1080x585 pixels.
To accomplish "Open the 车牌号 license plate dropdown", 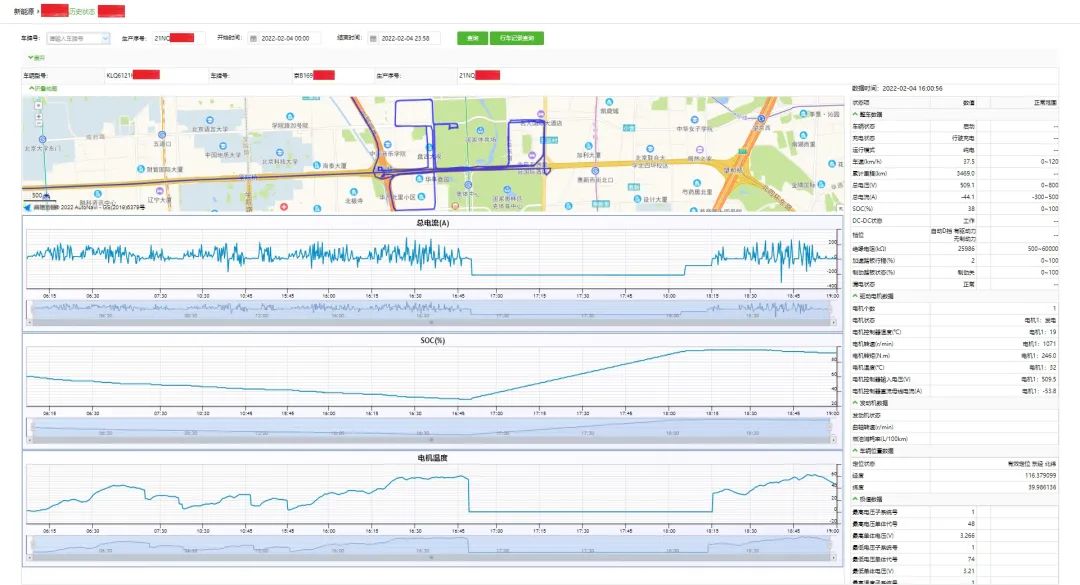I will (78, 38).
